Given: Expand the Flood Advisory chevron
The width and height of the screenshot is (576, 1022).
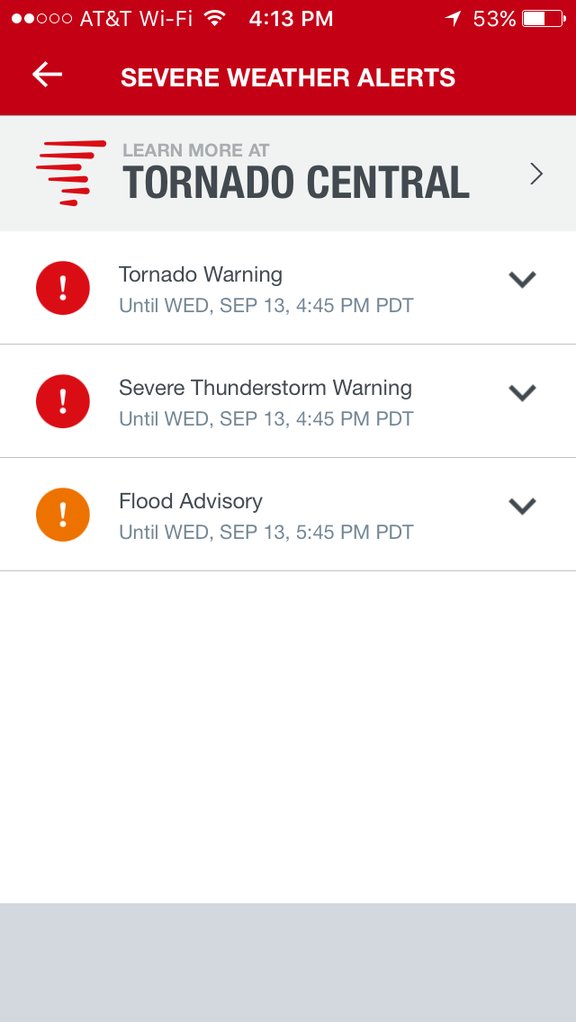Looking at the screenshot, I should (x=522, y=506).
